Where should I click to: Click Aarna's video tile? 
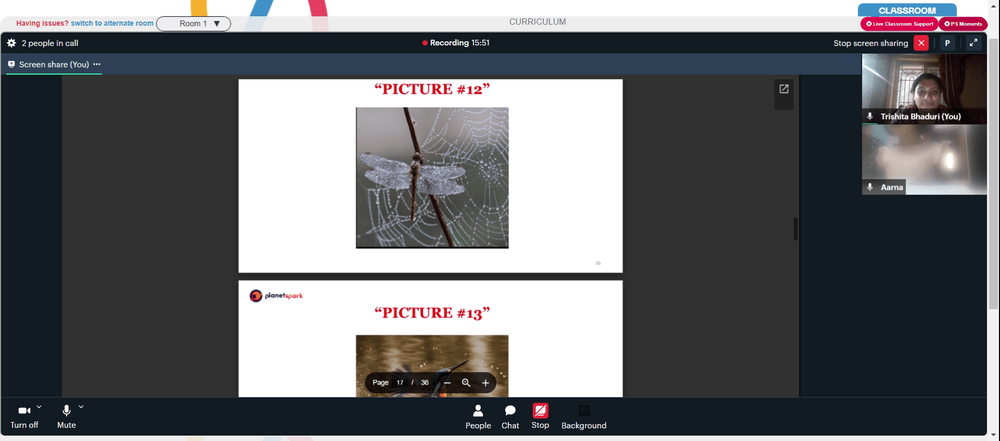[x=924, y=159]
